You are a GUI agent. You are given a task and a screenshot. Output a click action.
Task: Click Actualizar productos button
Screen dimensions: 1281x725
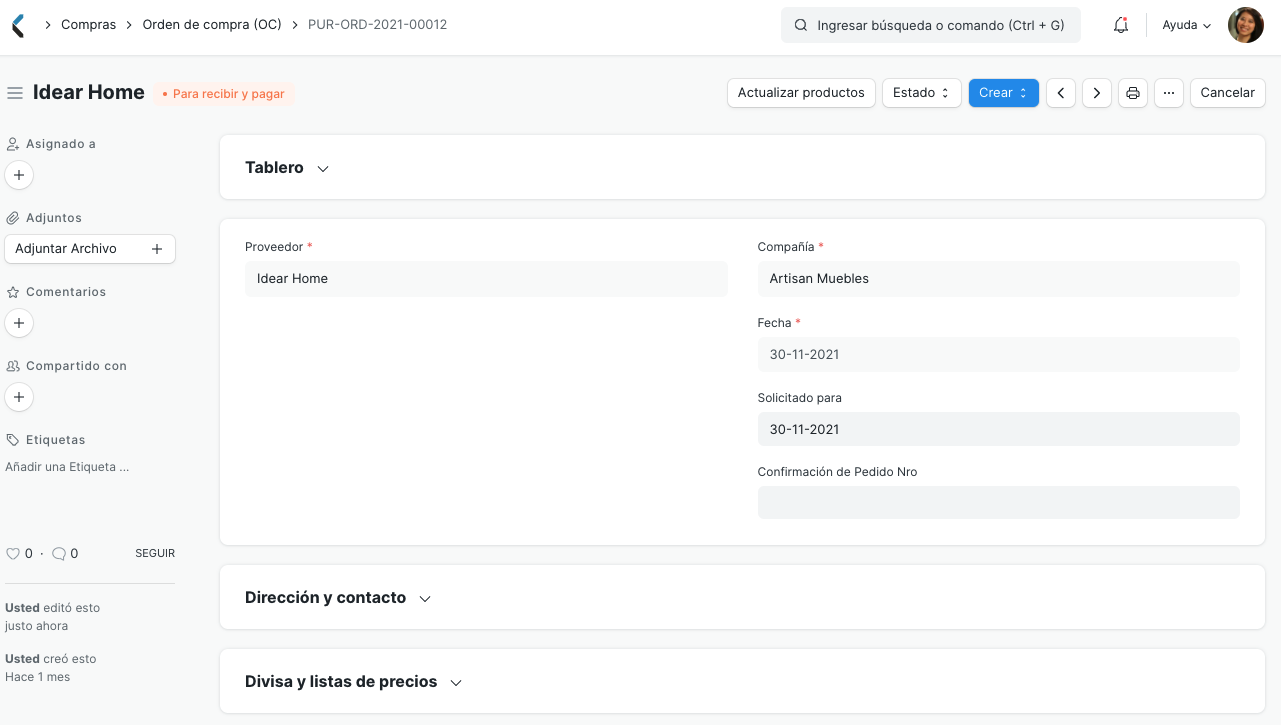pos(801,93)
